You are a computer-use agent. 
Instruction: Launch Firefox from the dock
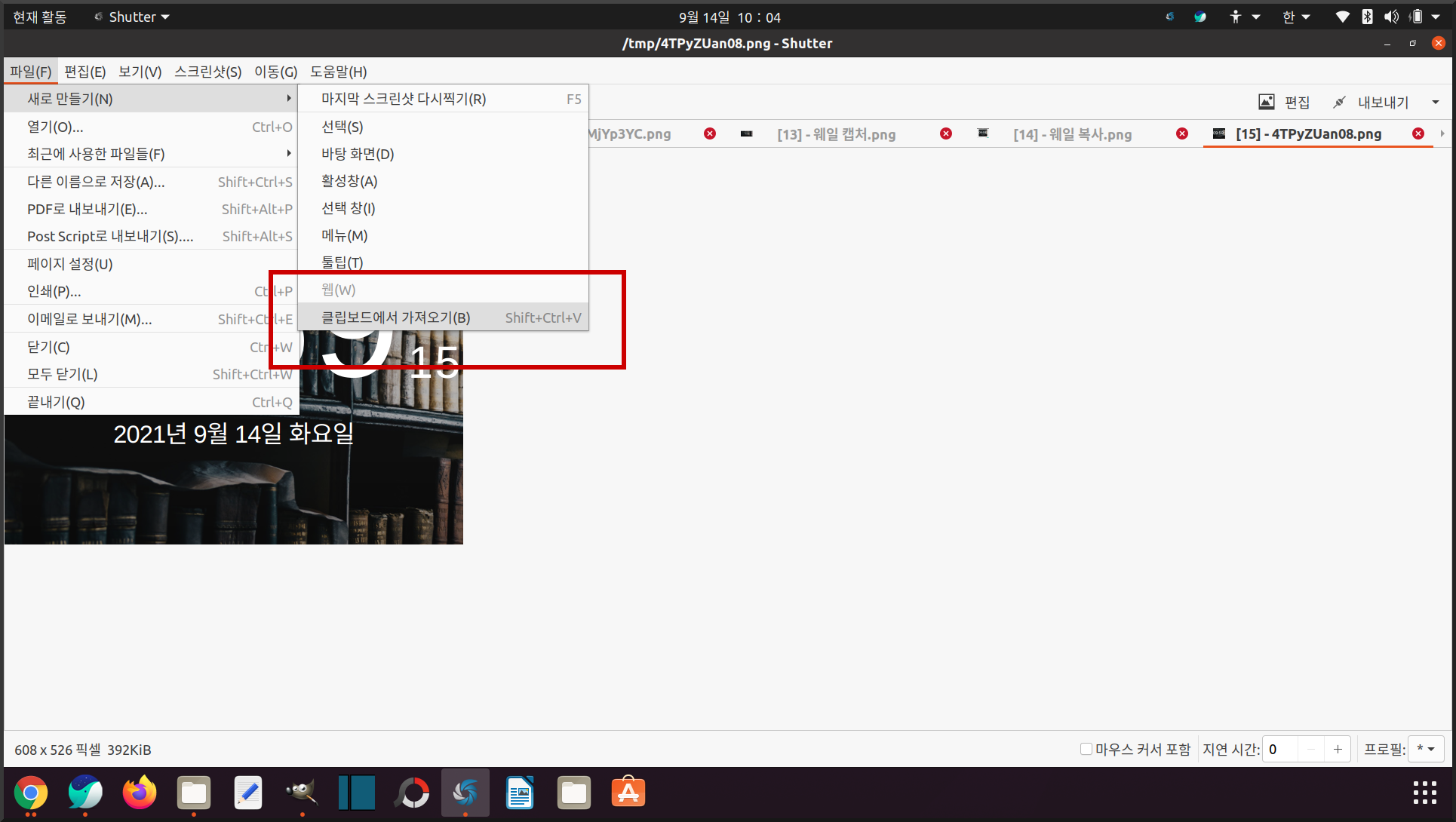click(x=140, y=793)
